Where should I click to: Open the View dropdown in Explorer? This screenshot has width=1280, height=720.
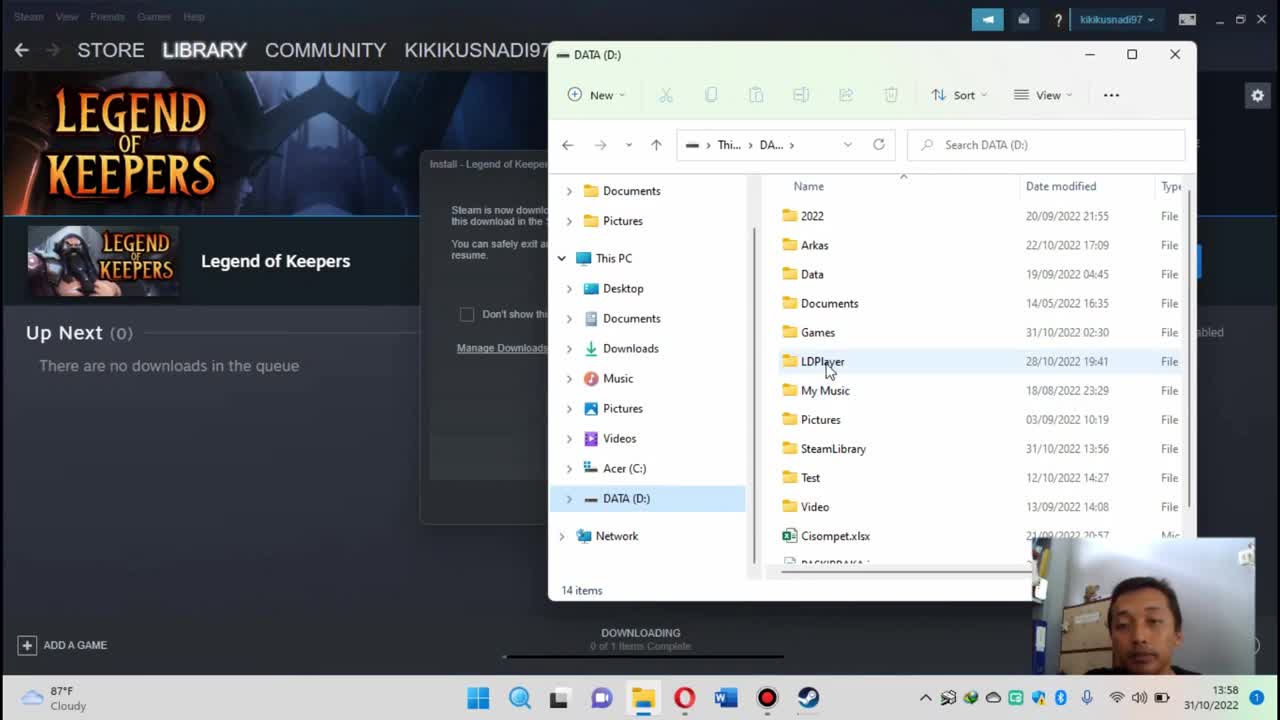[x=1043, y=95]
